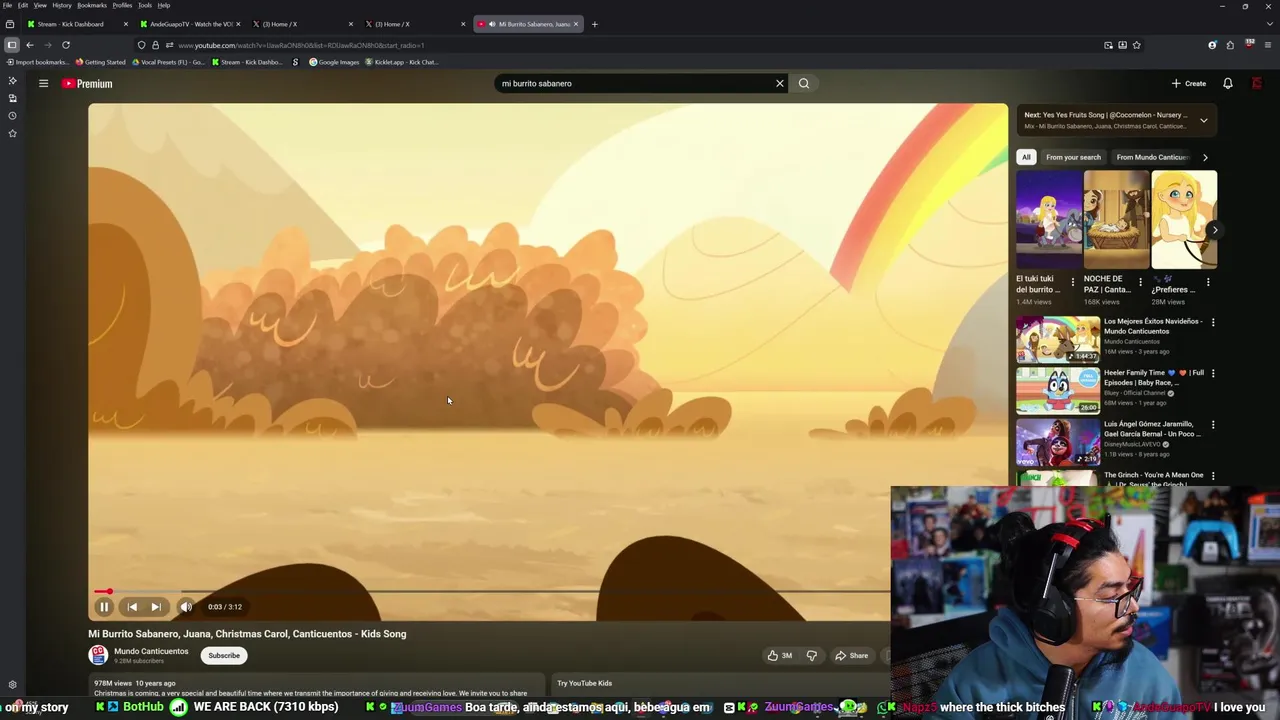The image size is (1280, 720).
Task: Go to the YouTube Premium home logo
Action: (x=87, y=84)
